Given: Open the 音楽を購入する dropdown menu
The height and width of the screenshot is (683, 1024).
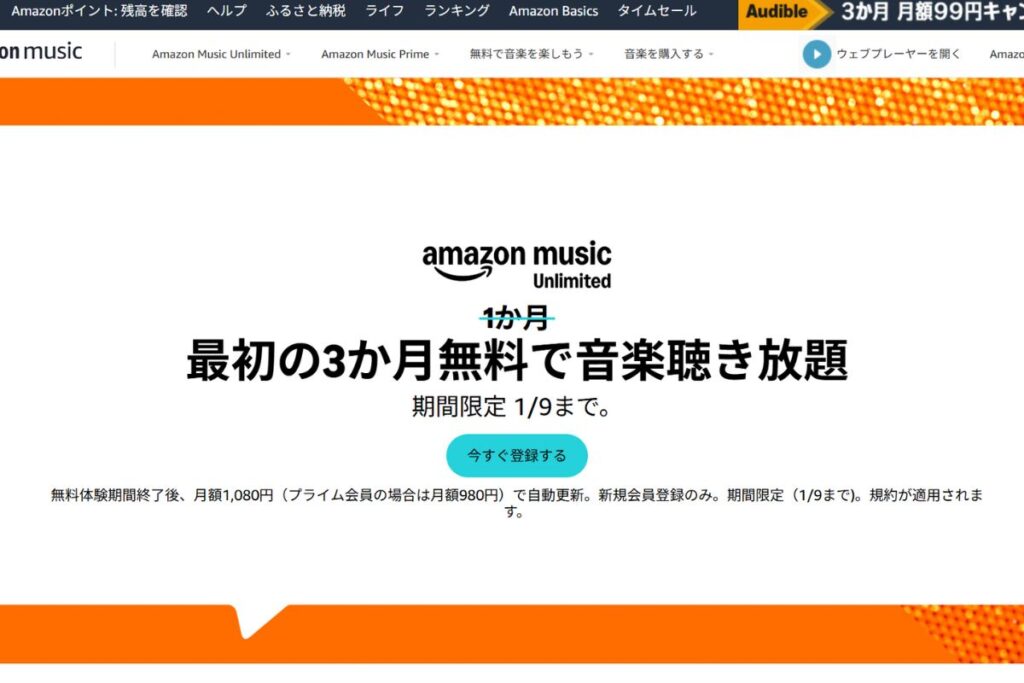Looking at the screenshot, I should tap(669, 54).
